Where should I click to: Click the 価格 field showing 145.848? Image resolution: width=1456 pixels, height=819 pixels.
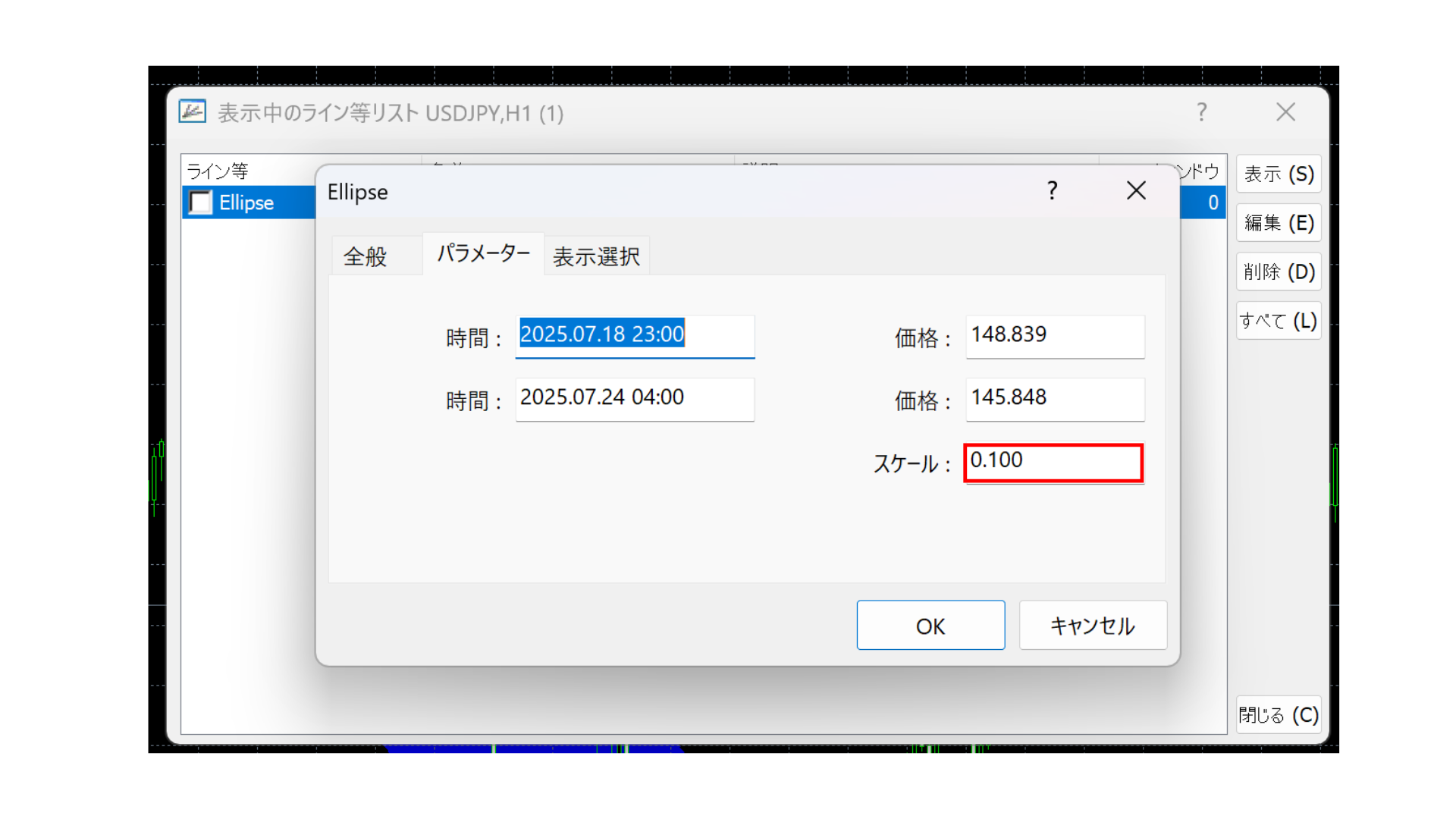click(1054, 398)
